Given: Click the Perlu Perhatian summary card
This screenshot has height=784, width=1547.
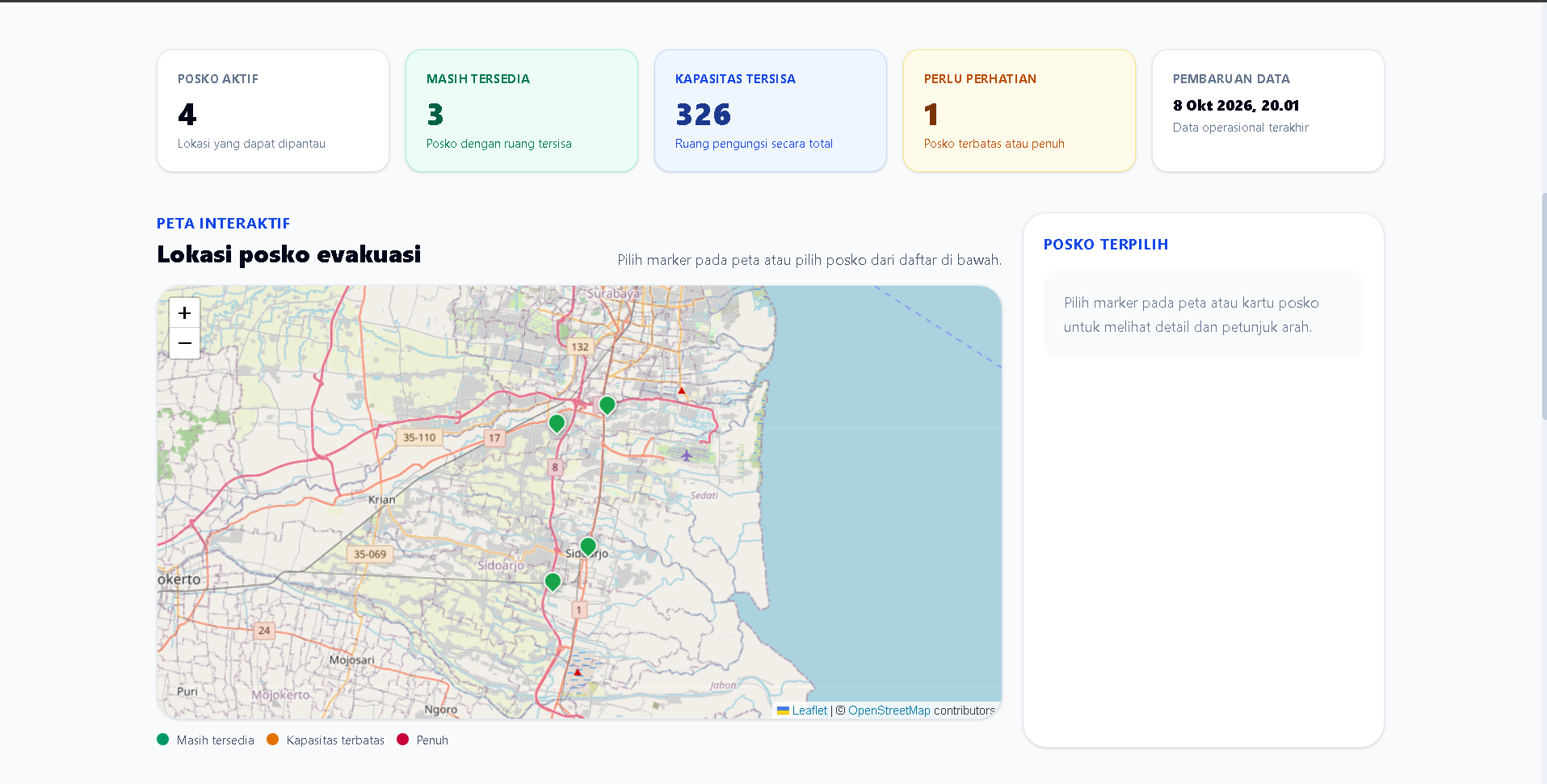Looking at the screenshot, I should coord(1019,111).
